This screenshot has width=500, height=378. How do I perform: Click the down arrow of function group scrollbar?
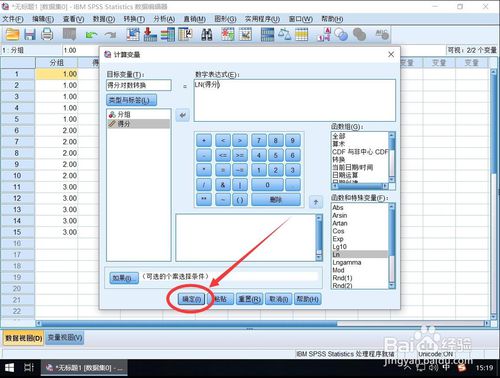point(392,179)
